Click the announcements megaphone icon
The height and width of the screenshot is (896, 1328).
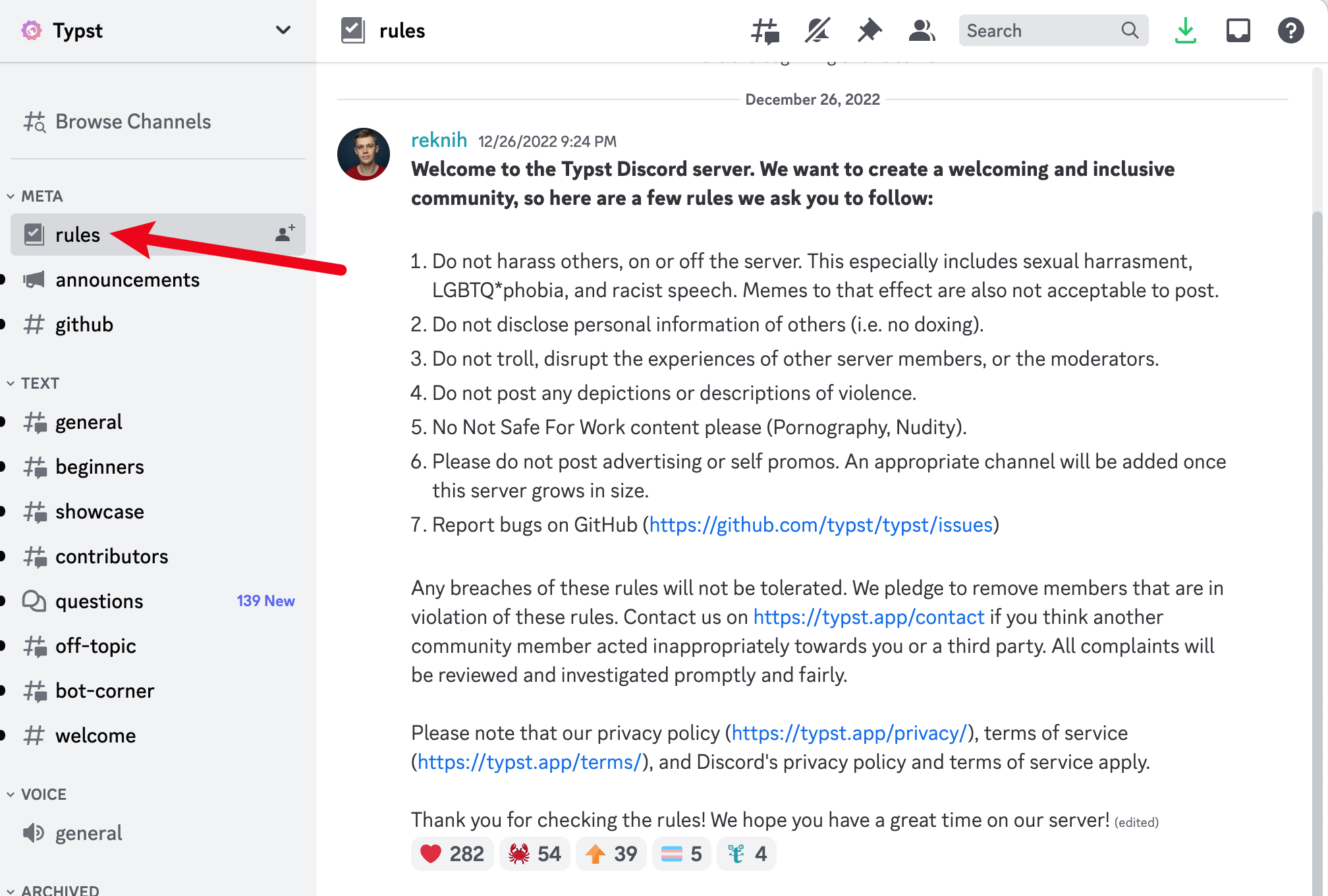click(34, 279)
